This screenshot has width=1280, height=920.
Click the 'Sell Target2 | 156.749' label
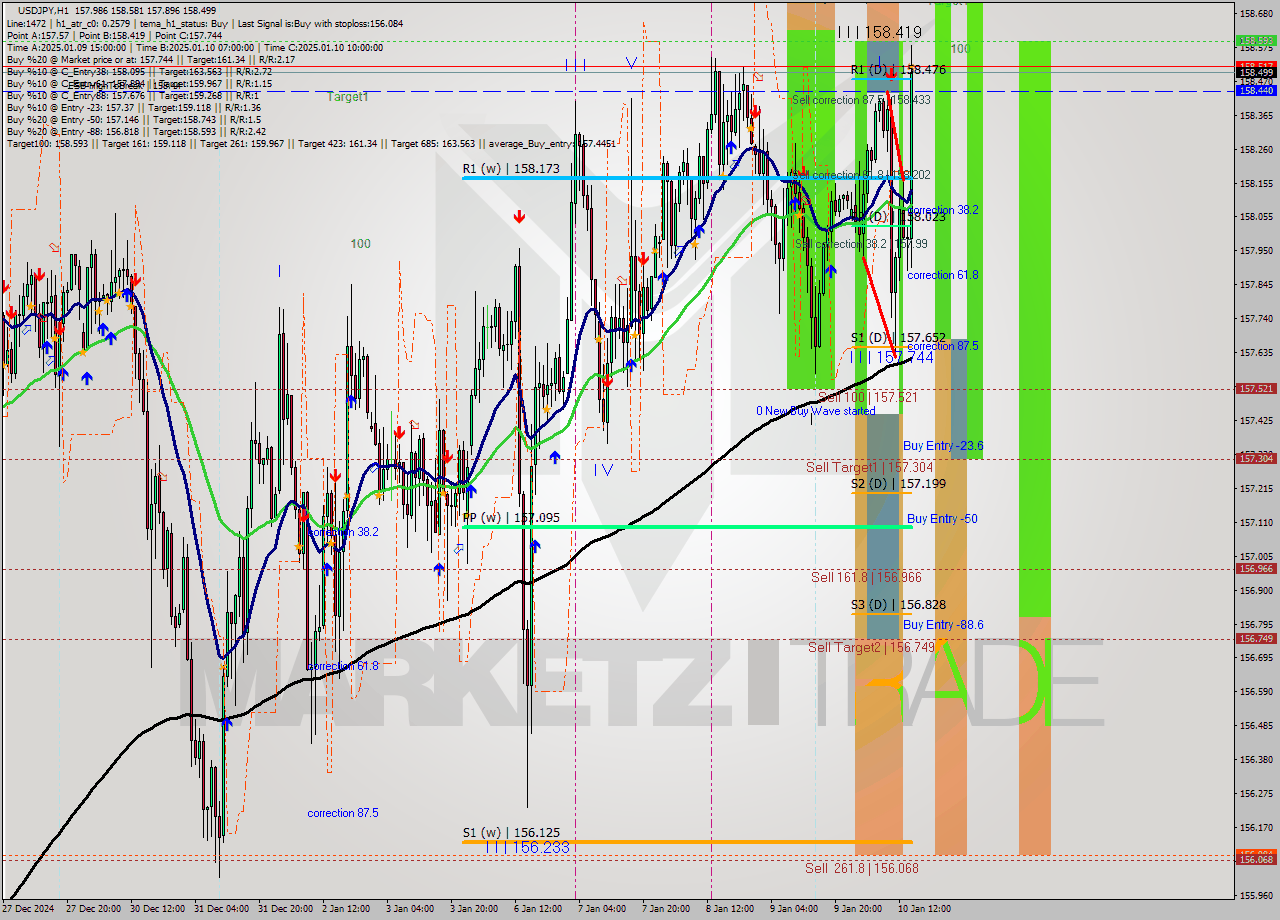tap(871, 647)
